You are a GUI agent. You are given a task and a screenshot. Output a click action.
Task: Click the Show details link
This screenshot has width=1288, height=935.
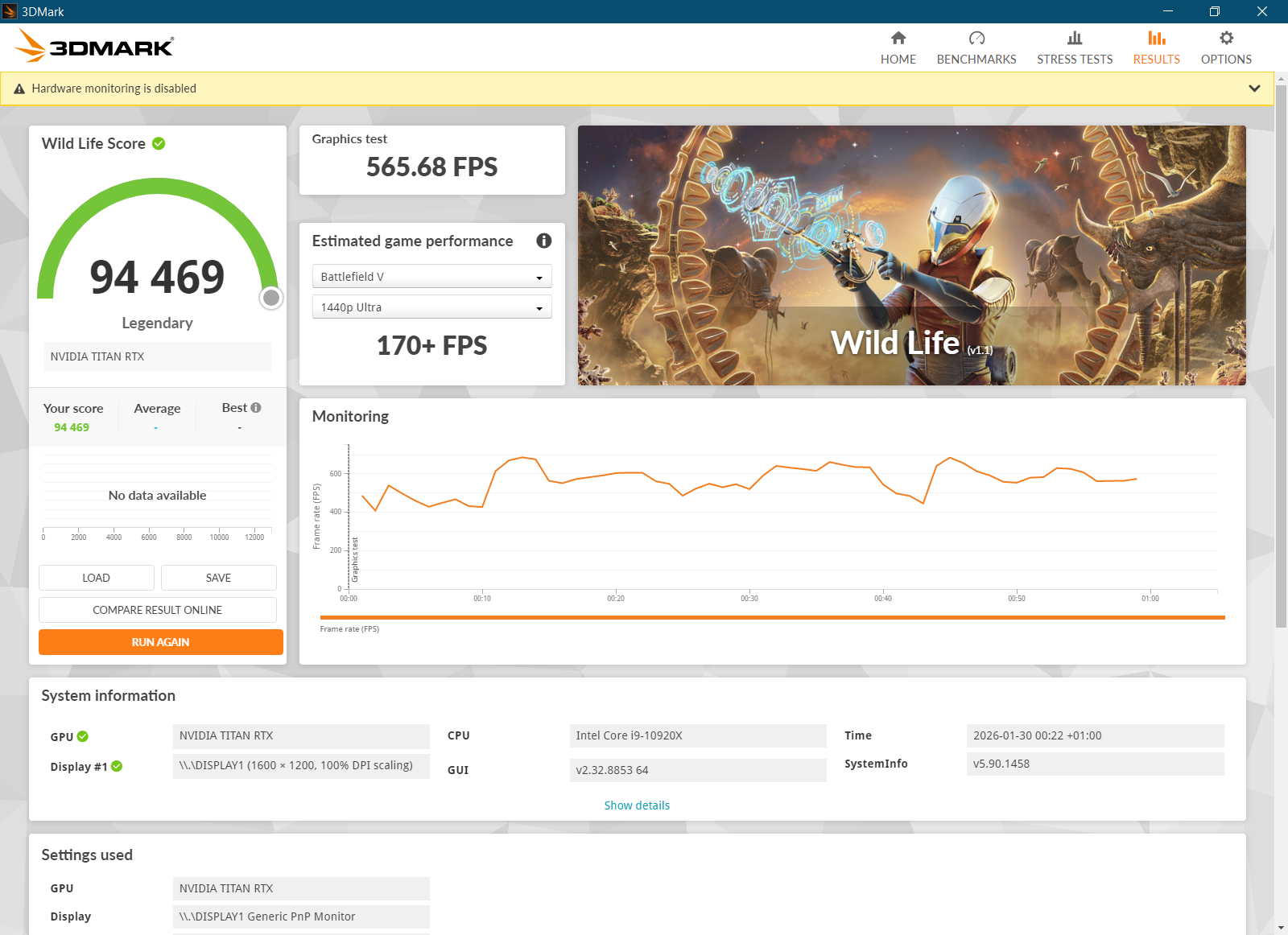637,805
